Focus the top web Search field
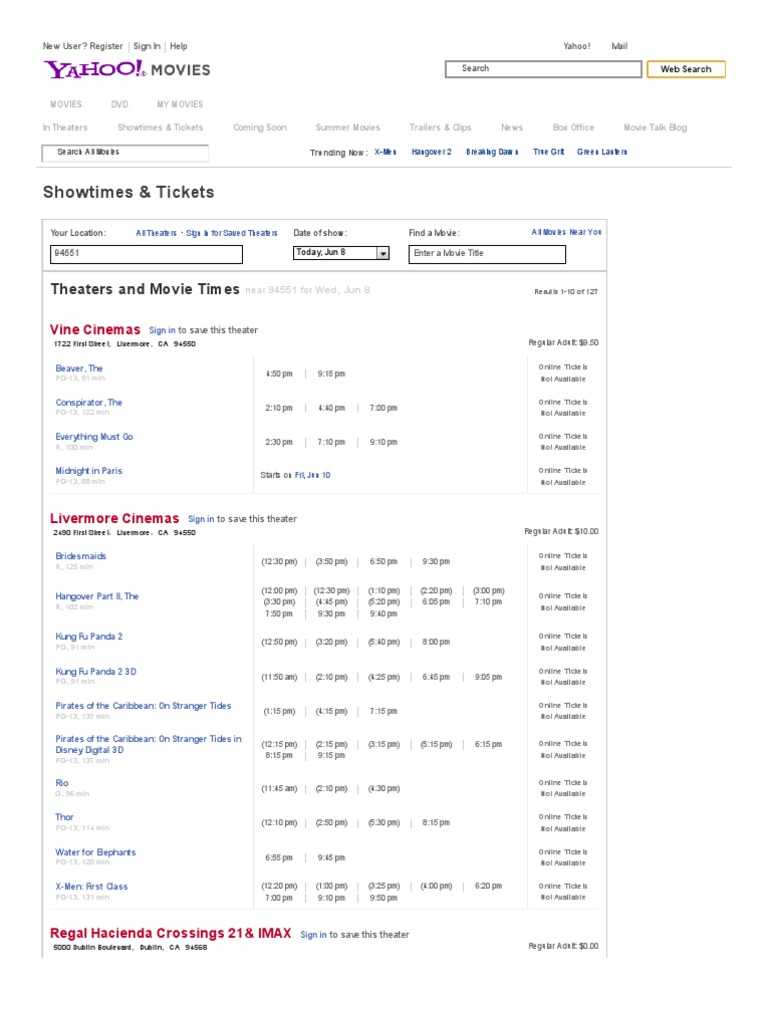768x1024 pixels. (543, 69)
